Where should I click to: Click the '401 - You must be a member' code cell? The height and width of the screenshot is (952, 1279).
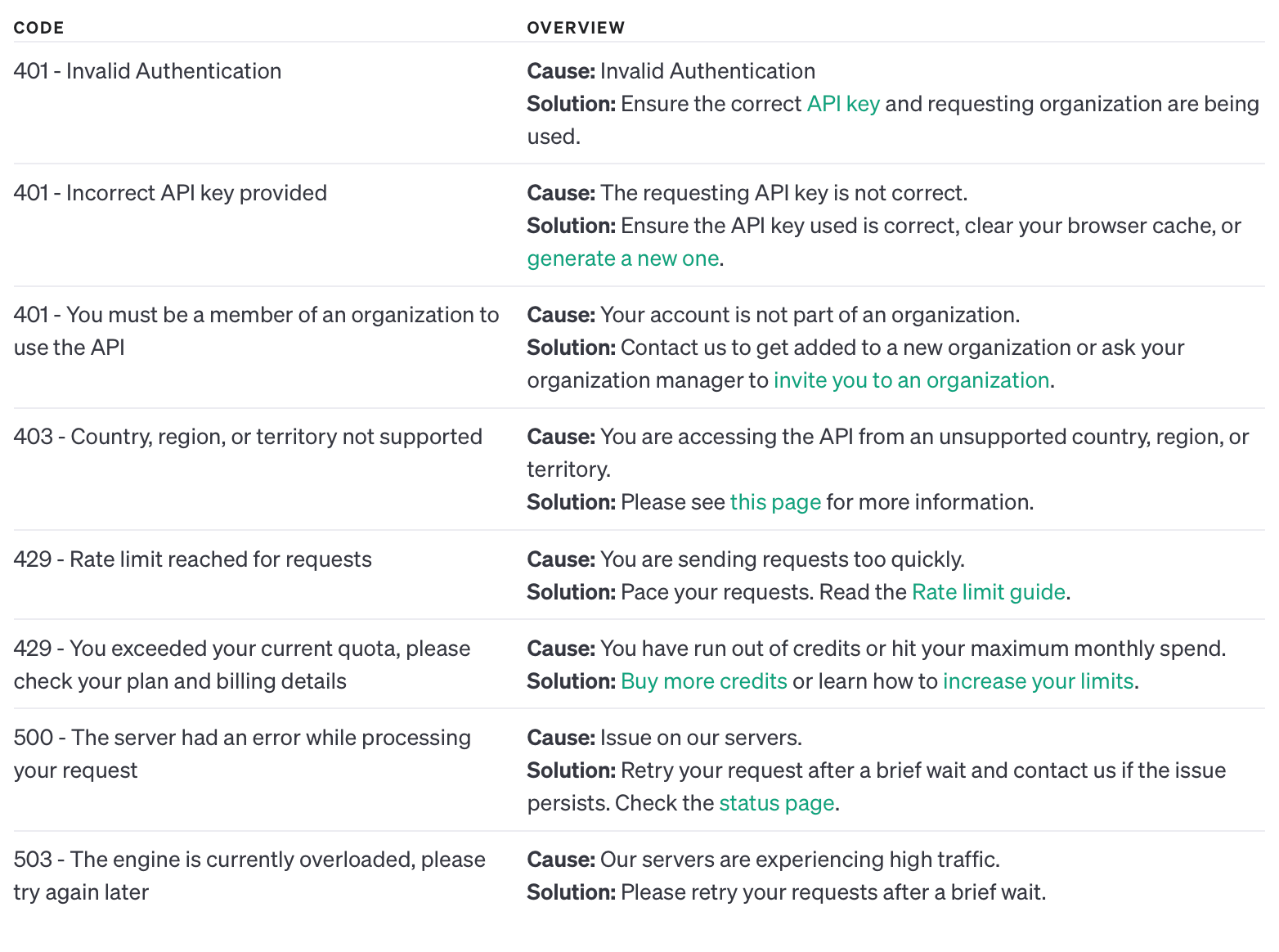pyautogui.click(x=256, y=316)
